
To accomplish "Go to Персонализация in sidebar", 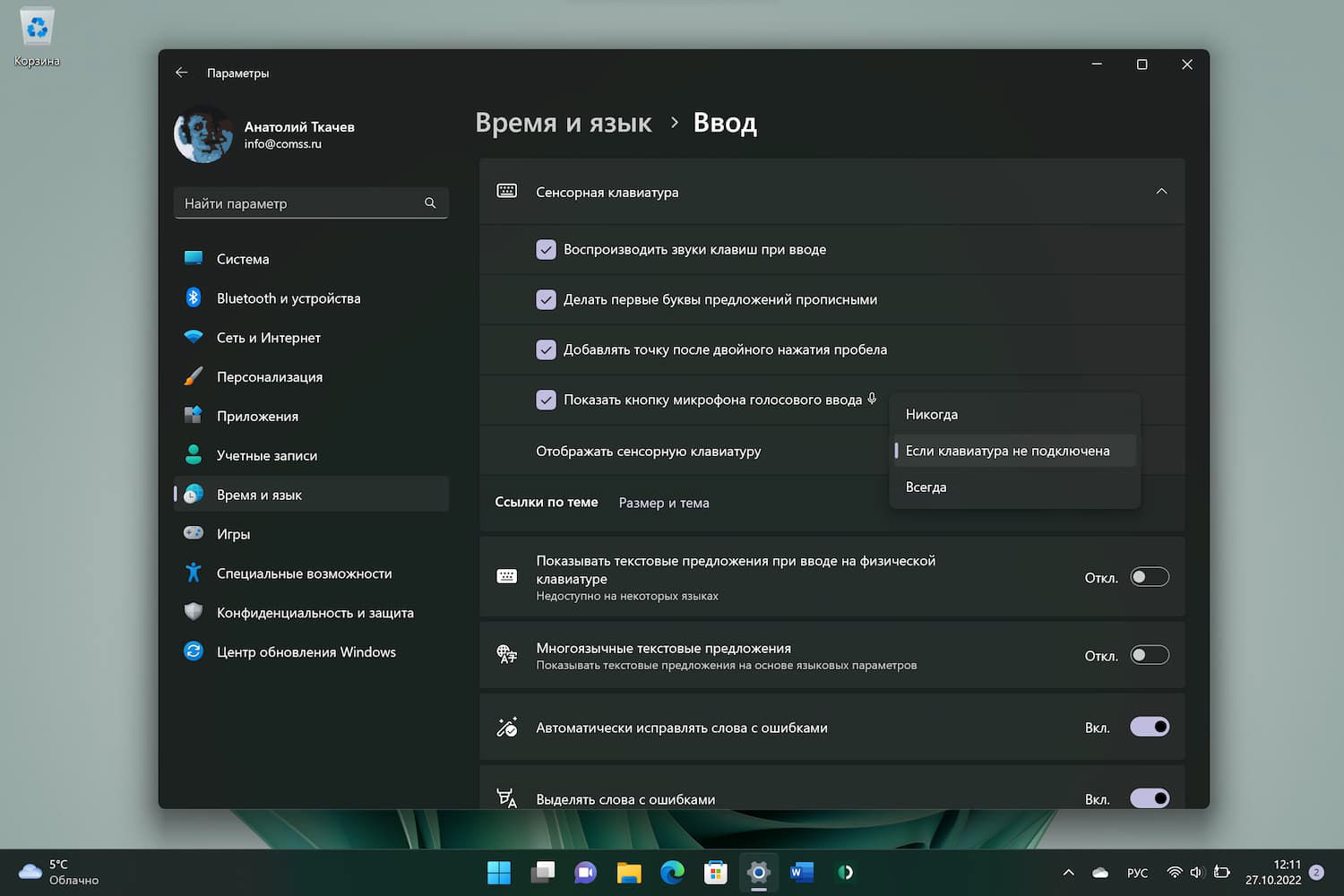I will point(269,377).
